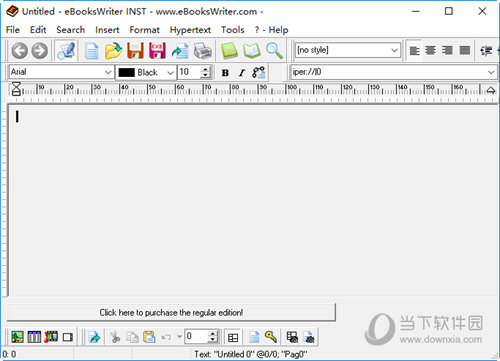
Task: Open the golden key protection tool
Action: [x=271, y=337]
